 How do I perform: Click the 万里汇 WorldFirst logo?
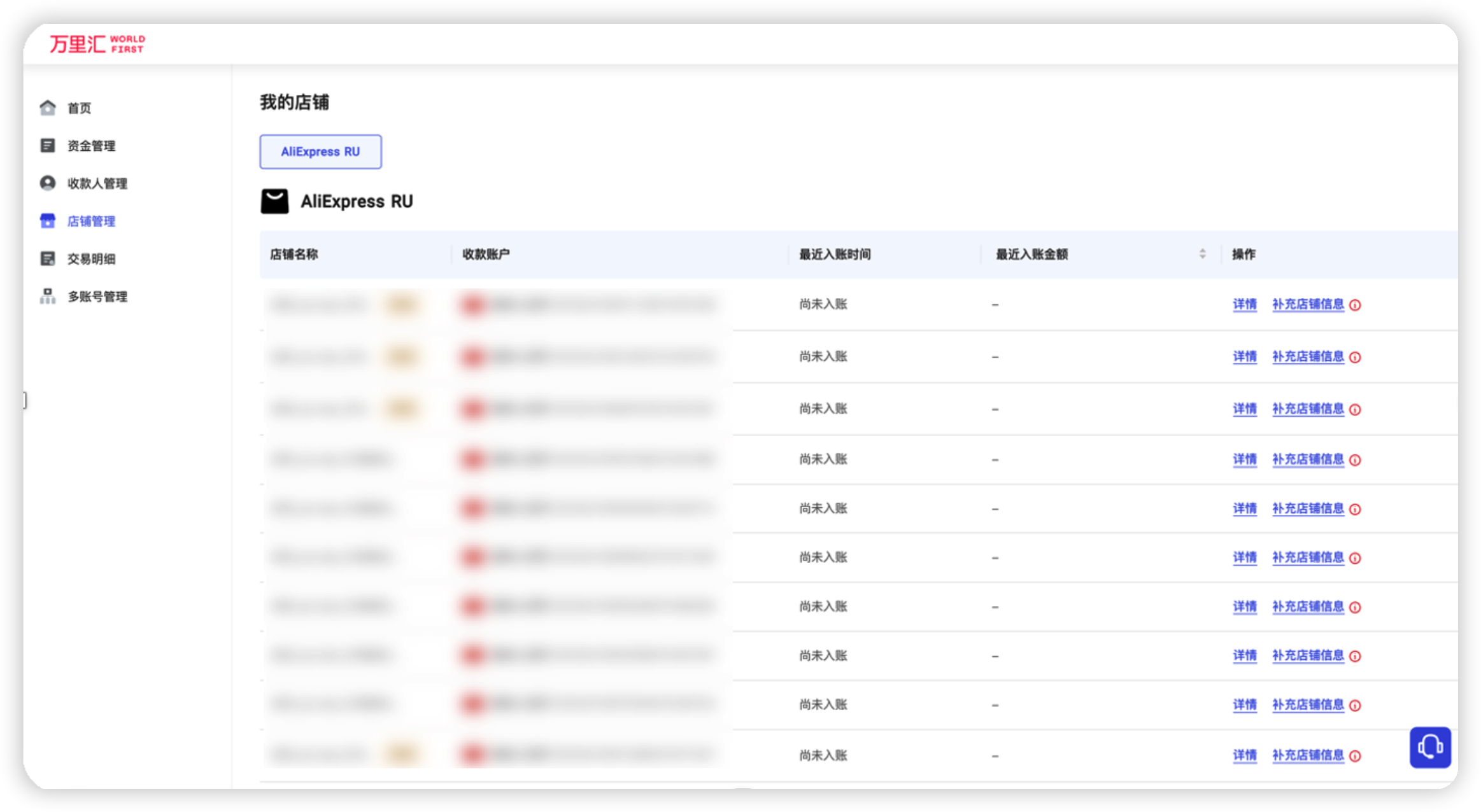pos(97,44)
